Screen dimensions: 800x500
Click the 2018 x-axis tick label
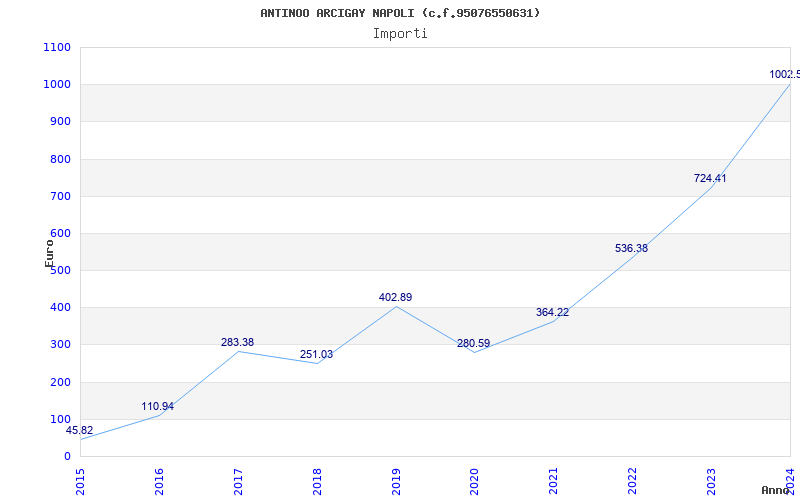click(317, 482)
